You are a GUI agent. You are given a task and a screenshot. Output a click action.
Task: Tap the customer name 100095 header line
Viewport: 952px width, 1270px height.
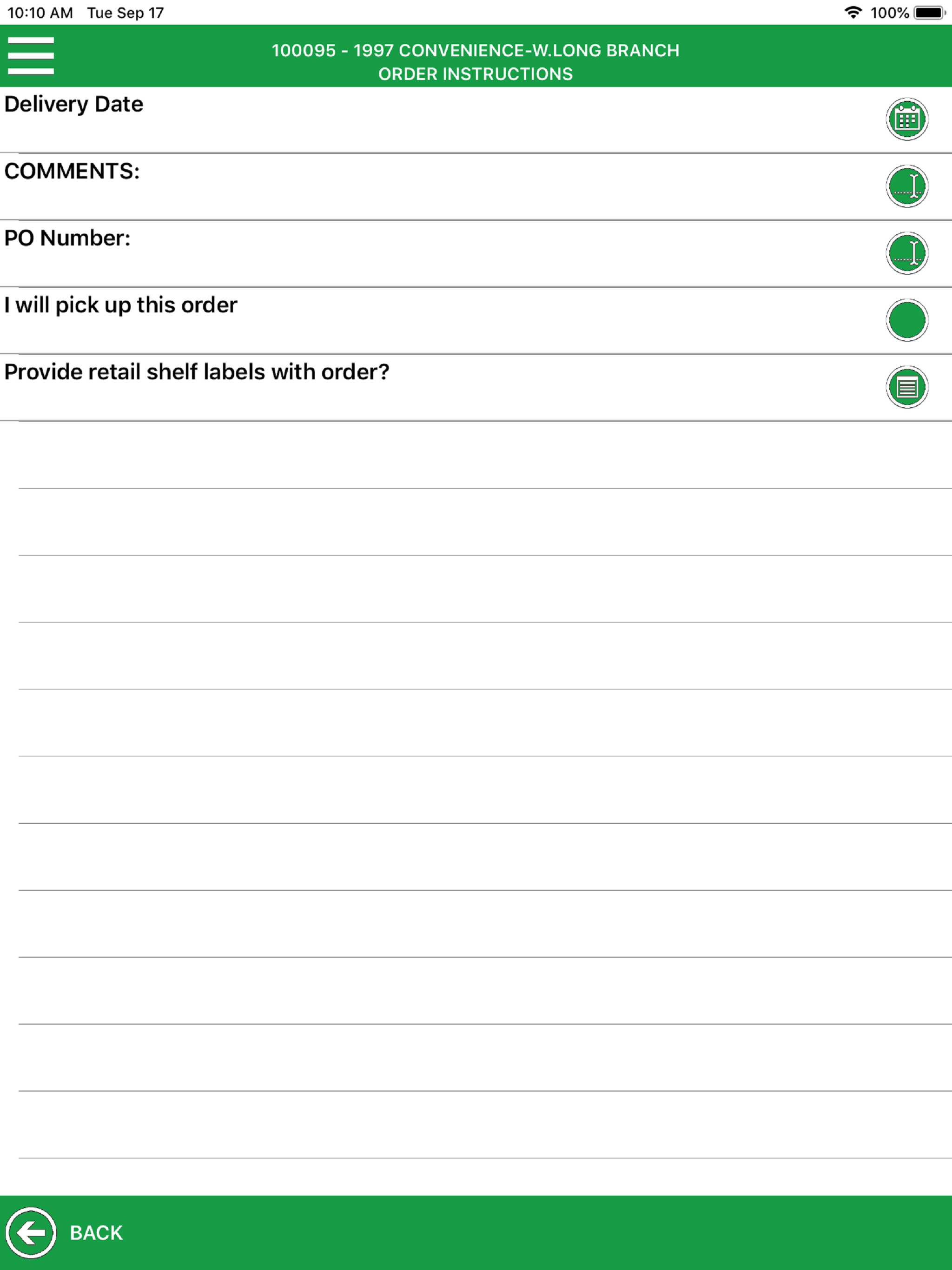tap(476, 51)
